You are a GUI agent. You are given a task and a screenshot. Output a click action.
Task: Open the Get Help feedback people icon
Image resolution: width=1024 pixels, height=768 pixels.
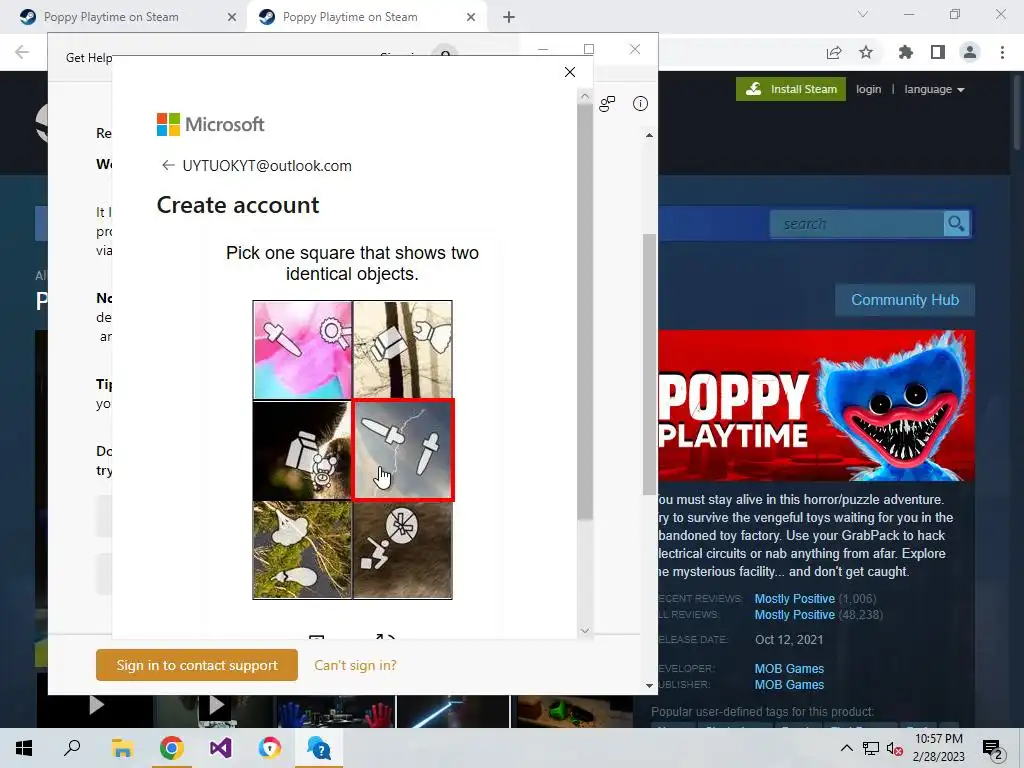(x=607, y=104)
